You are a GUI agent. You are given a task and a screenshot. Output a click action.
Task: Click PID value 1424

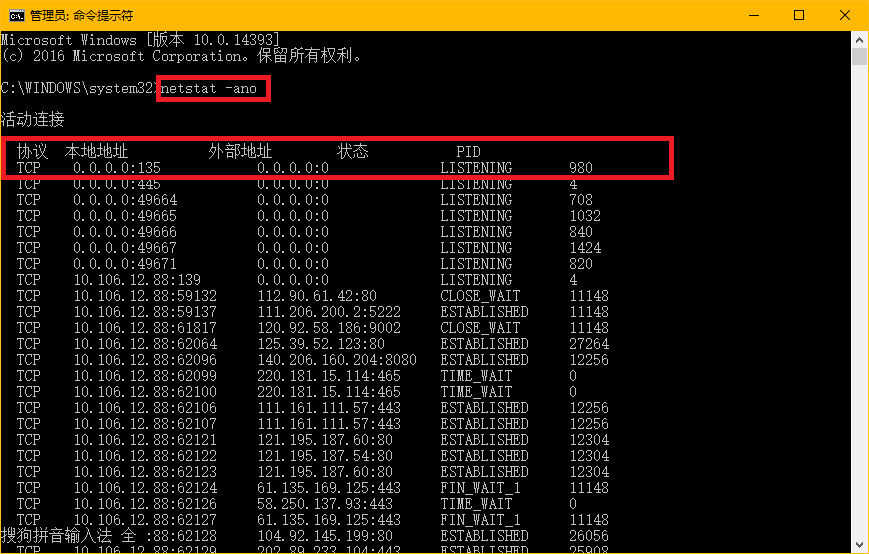click(x=585, y=248)
